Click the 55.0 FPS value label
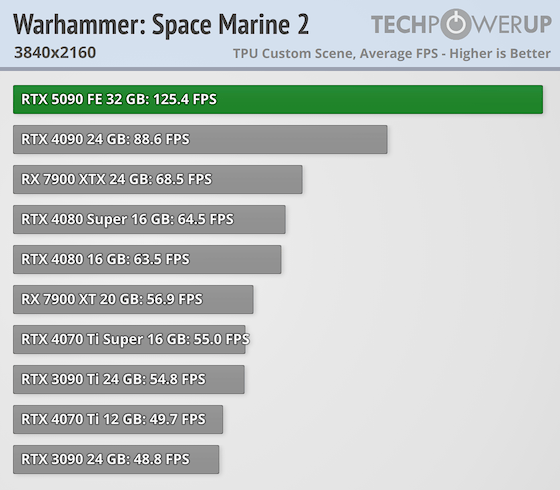560x490 pixels. click(x=221, y=339)
